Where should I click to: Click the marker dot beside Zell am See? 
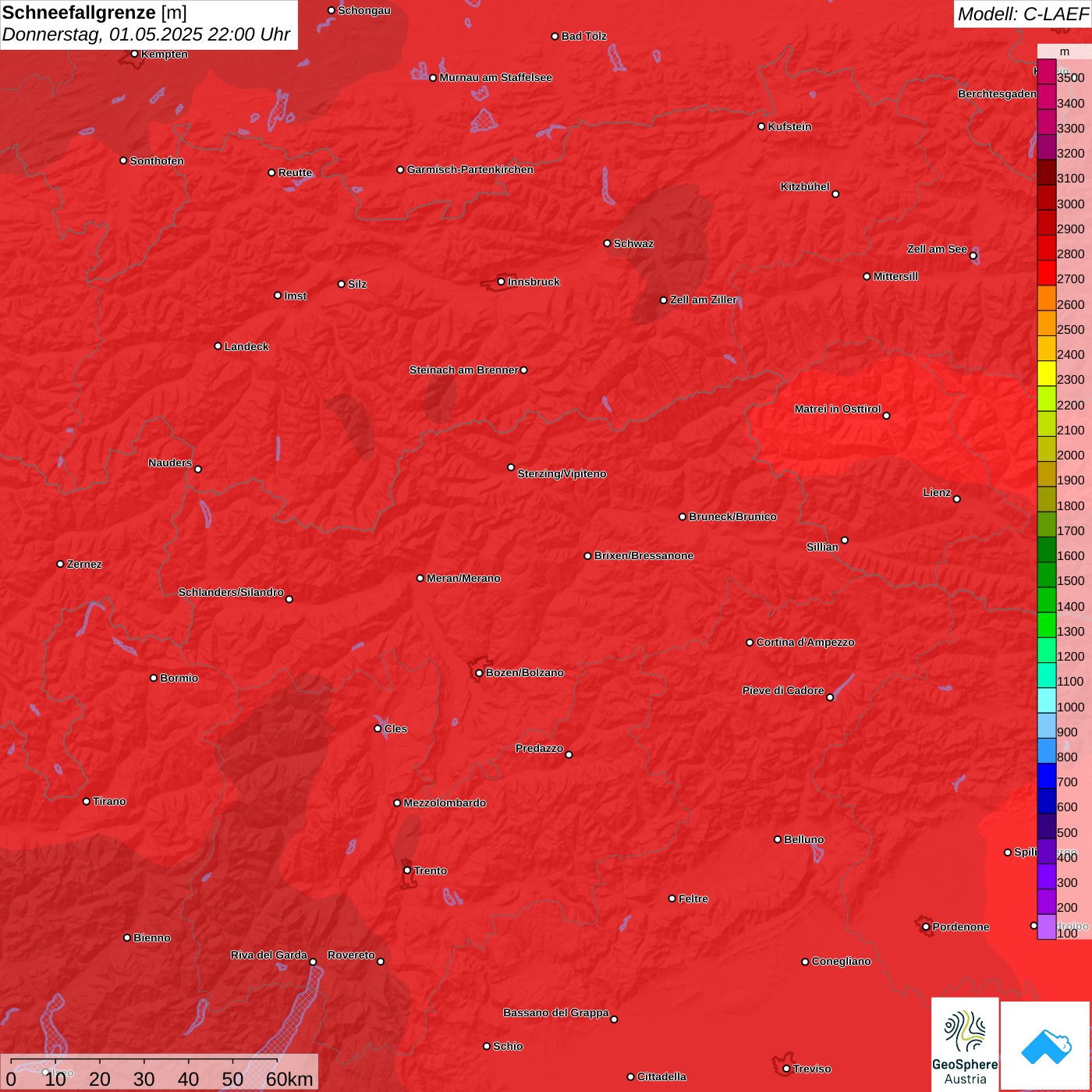(x=973, y=256)
